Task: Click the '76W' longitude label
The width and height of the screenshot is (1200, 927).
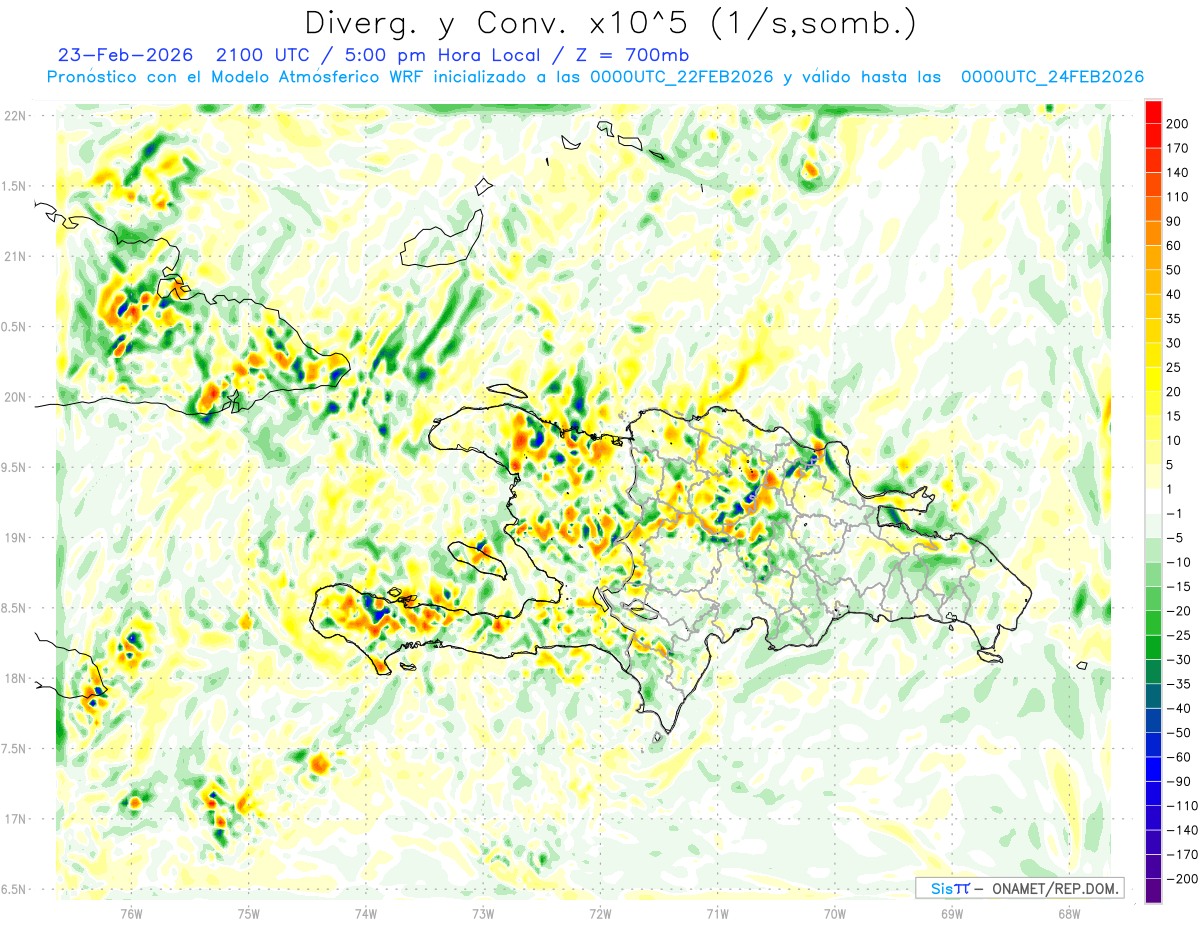Action: (132, 913)
